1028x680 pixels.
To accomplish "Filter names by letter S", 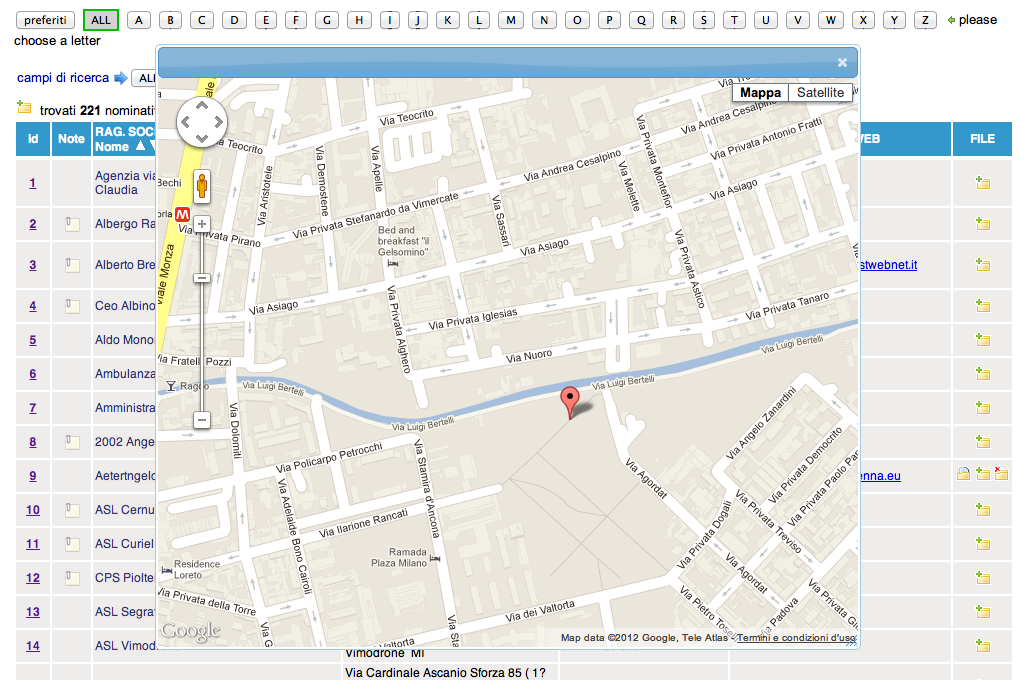I will pos(703,20).
